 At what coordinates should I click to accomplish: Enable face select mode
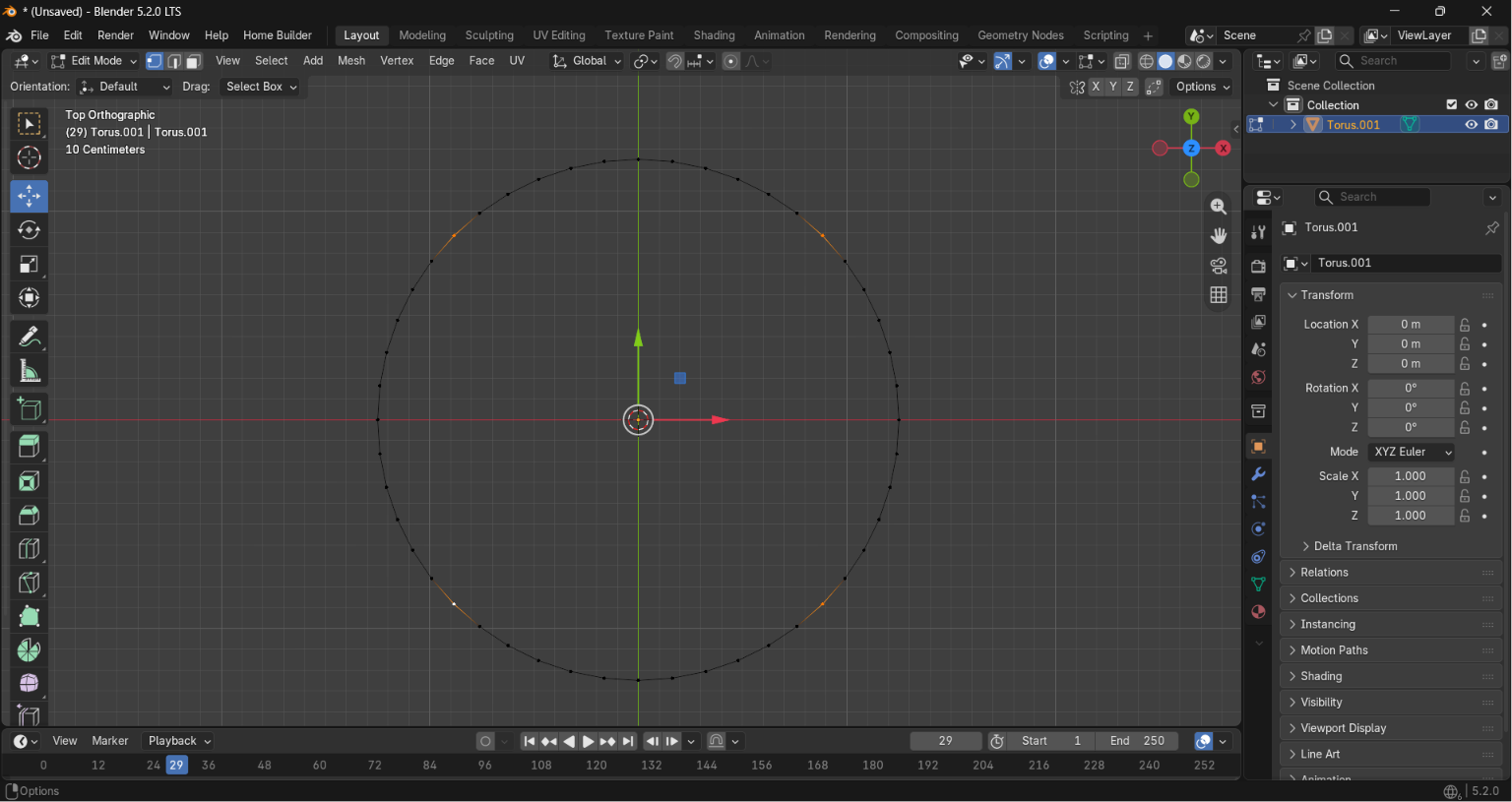point(194,61)
